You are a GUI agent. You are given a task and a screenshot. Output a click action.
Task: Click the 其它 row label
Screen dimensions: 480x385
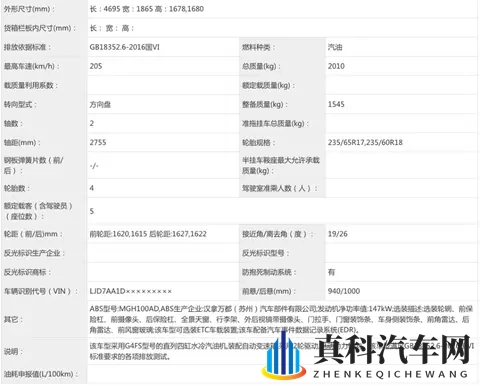pyautogui.click(x=13, y=319)
